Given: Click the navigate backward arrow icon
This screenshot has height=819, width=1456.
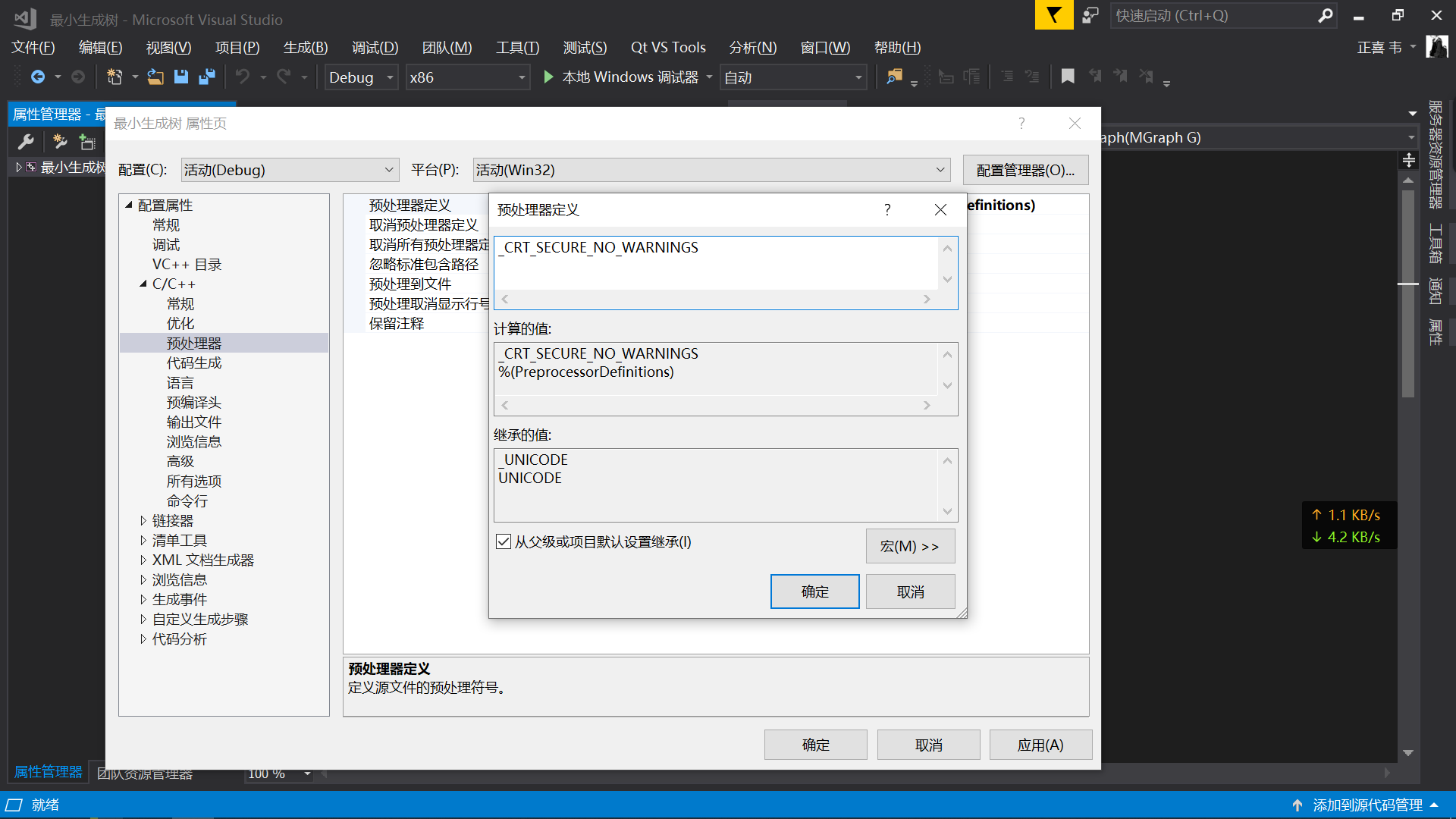Looking at the screenshot, I should tap(37, 77).
